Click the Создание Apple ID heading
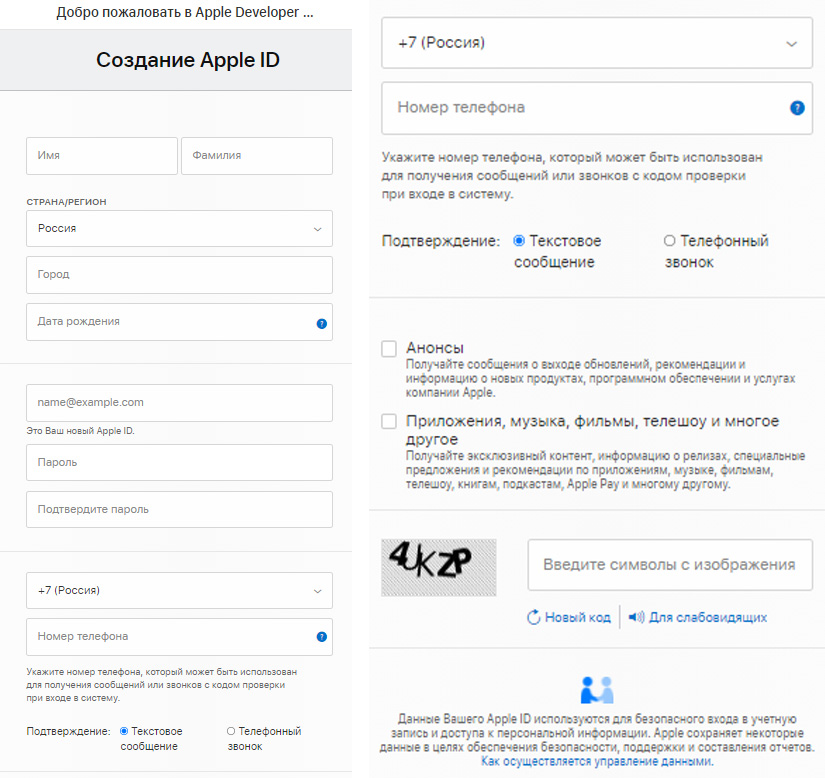The width and height of the screenshot is (825, 778). point(188,60)
